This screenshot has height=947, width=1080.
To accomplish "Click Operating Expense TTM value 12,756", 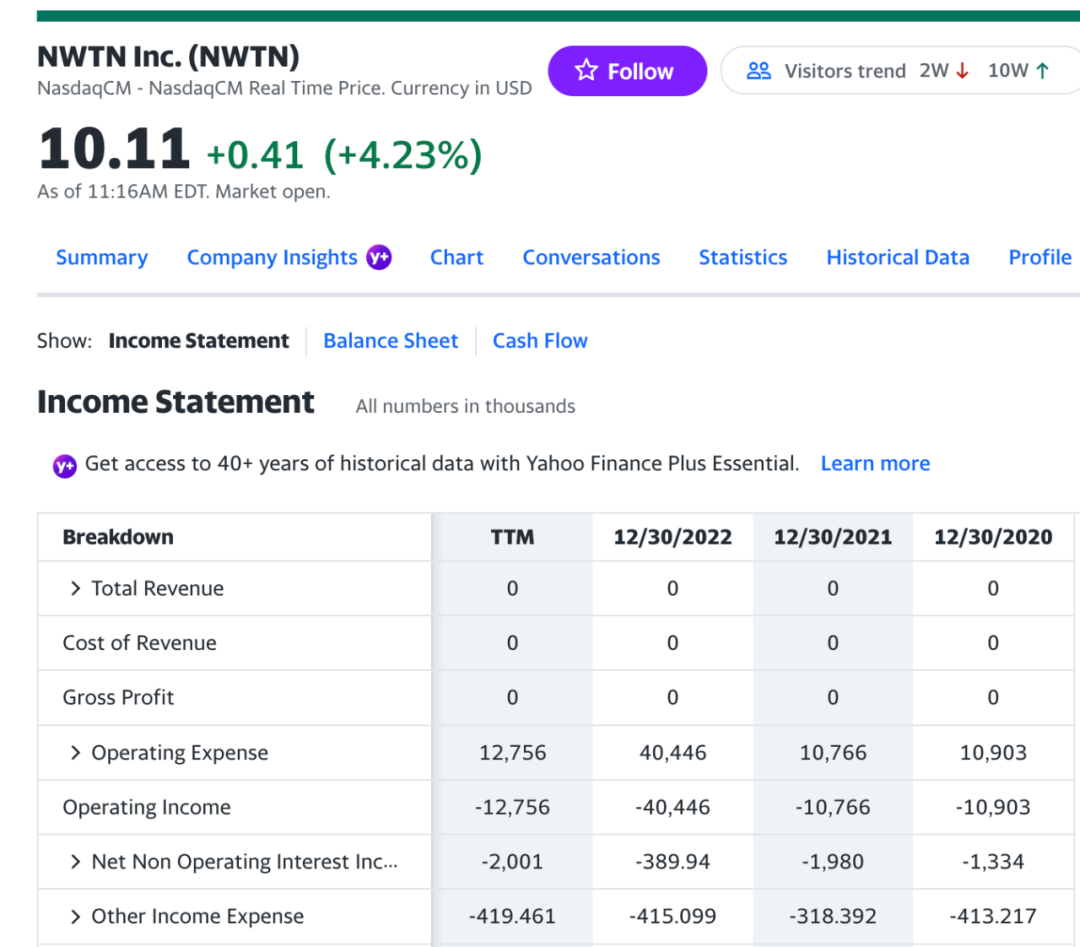I will [x=512, y=753].
